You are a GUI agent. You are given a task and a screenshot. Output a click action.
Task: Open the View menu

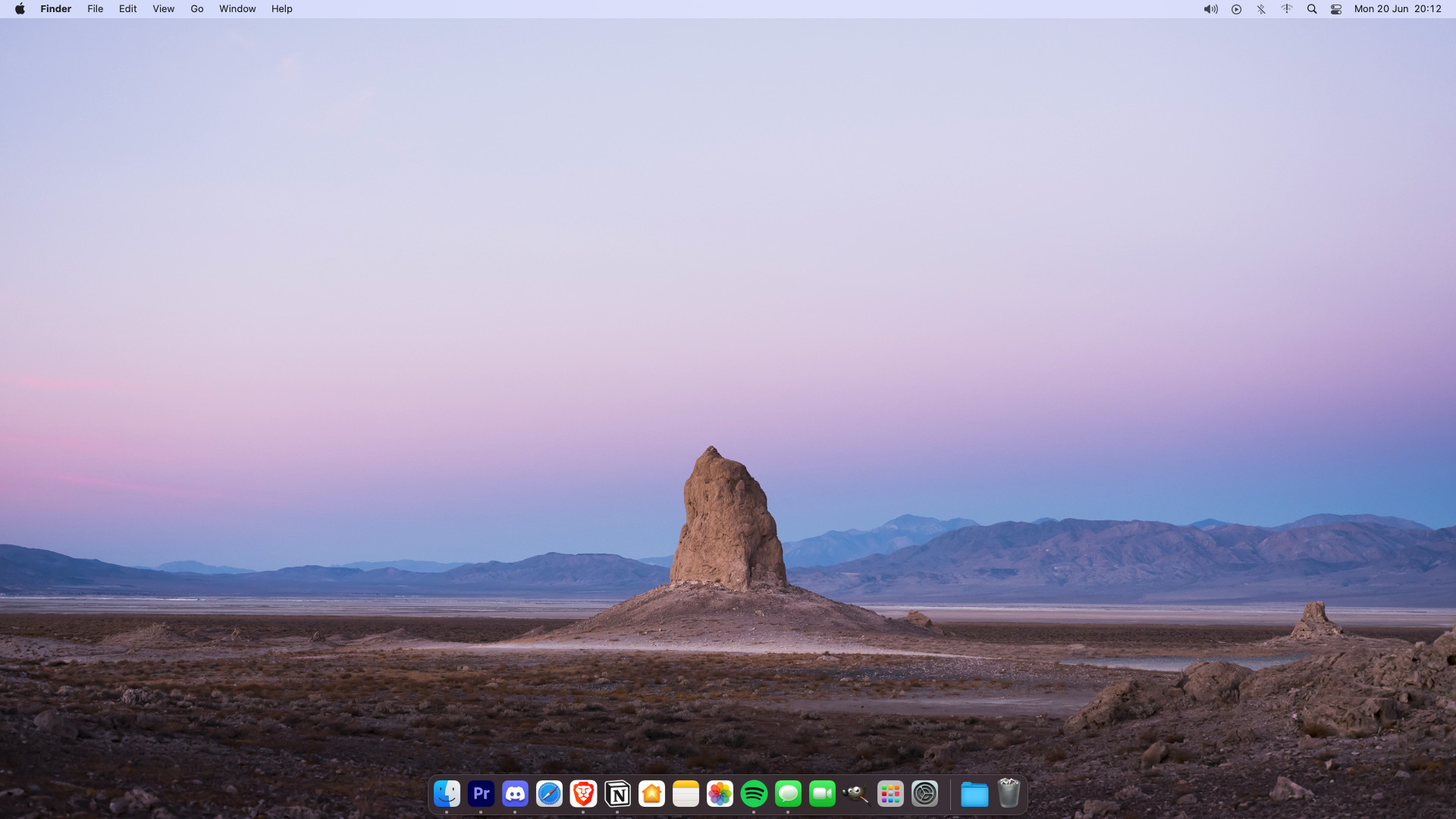click(x=164, y=9)
